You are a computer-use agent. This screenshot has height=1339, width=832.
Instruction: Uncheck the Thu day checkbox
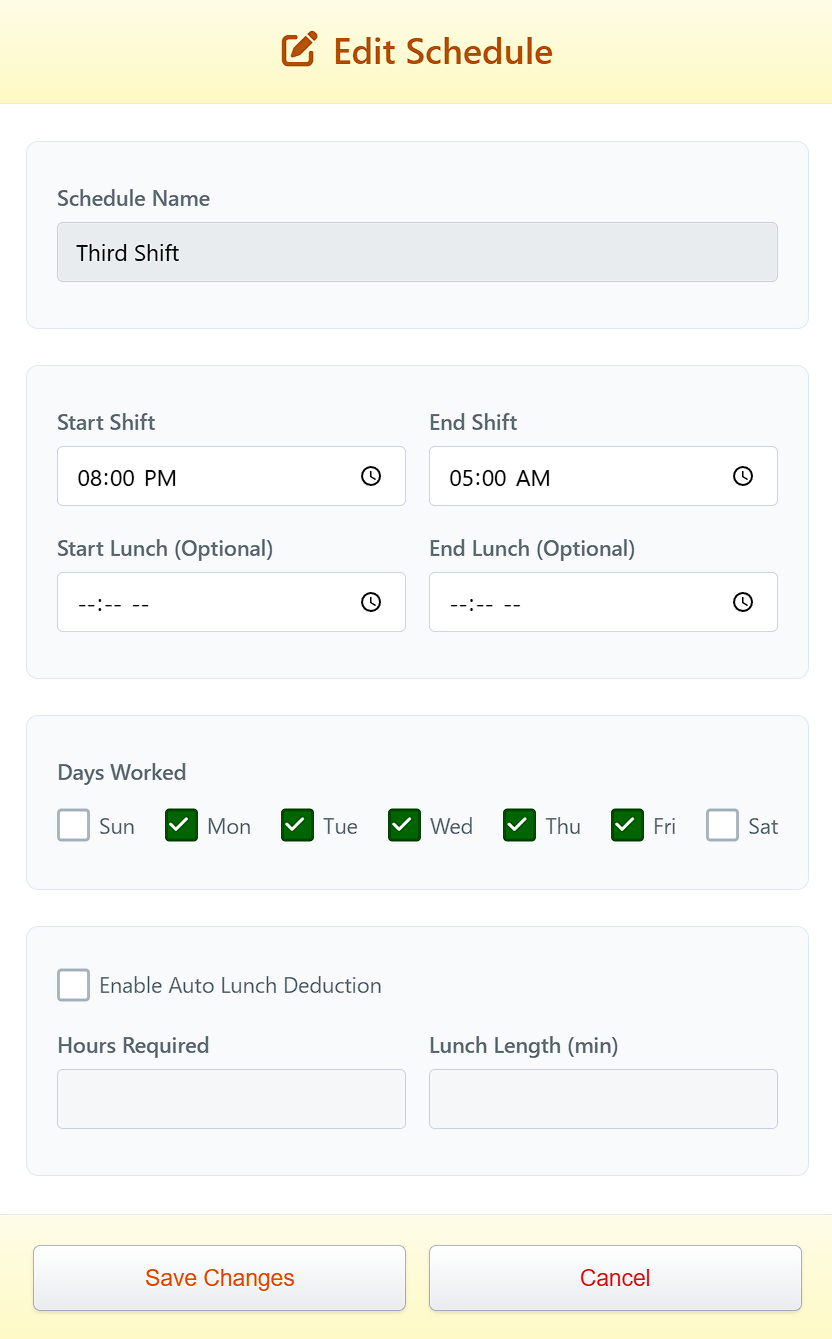click(518, 825)
